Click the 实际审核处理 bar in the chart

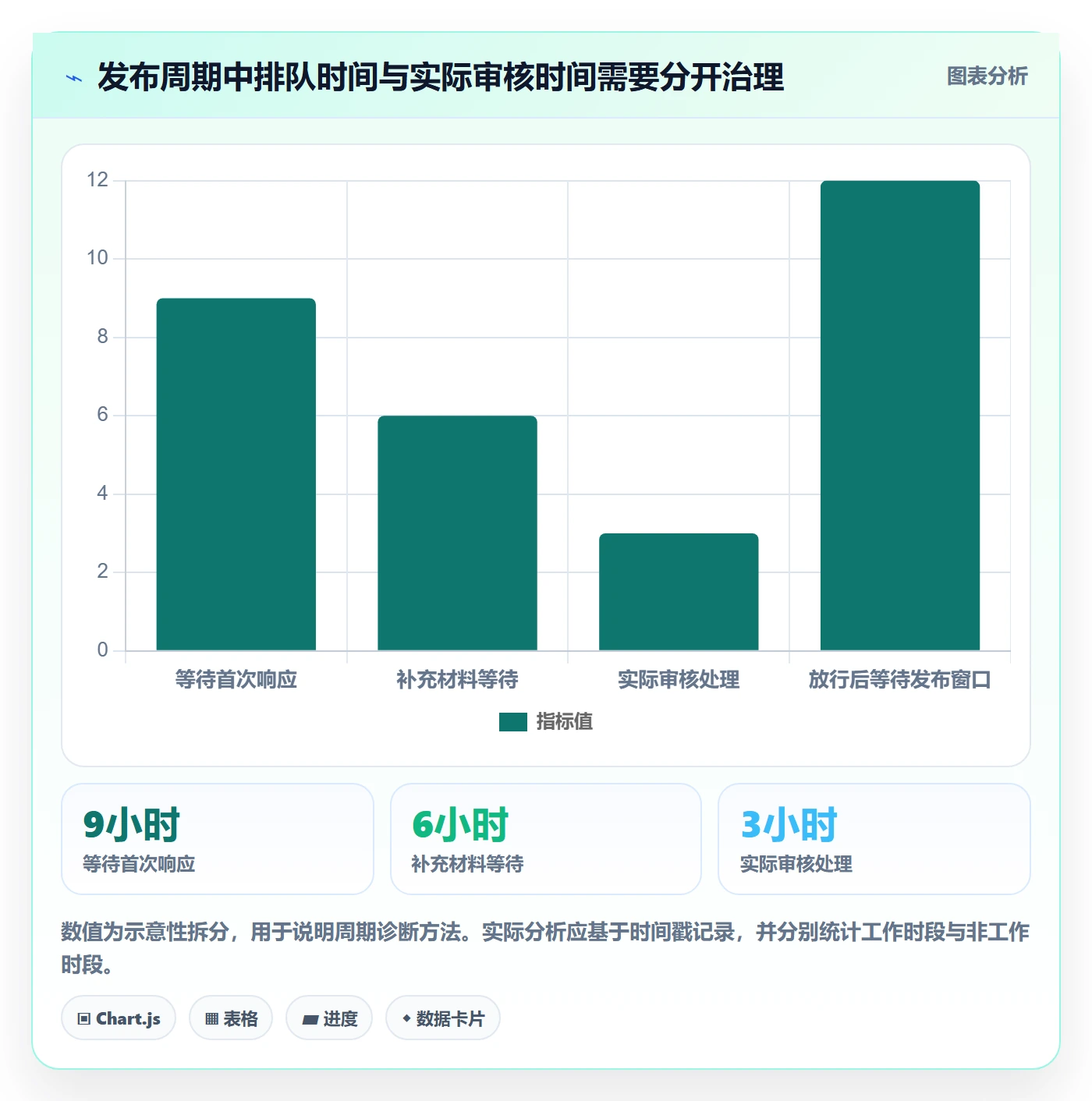[x=679, y=592]
